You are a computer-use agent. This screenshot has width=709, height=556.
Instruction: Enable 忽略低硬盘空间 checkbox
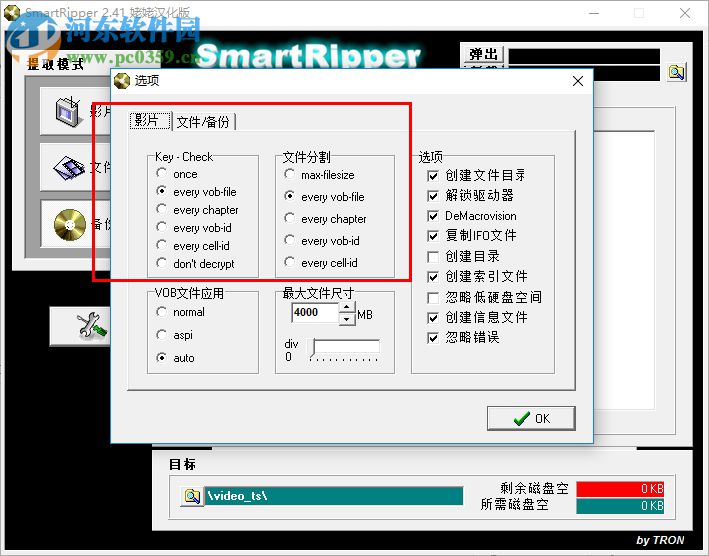point(433,297)
